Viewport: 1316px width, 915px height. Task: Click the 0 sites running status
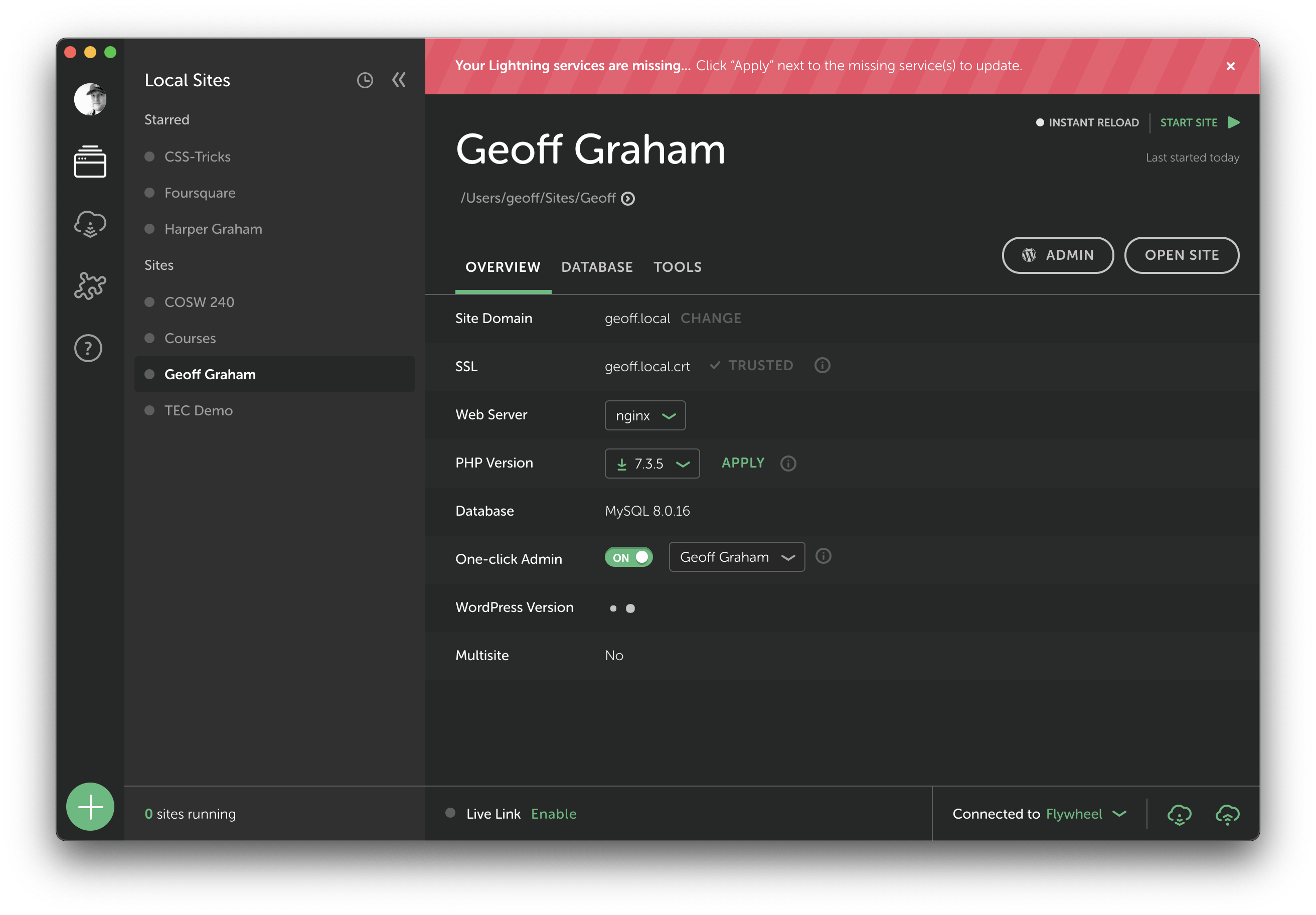pyautogui.click(x=190, y=814)
